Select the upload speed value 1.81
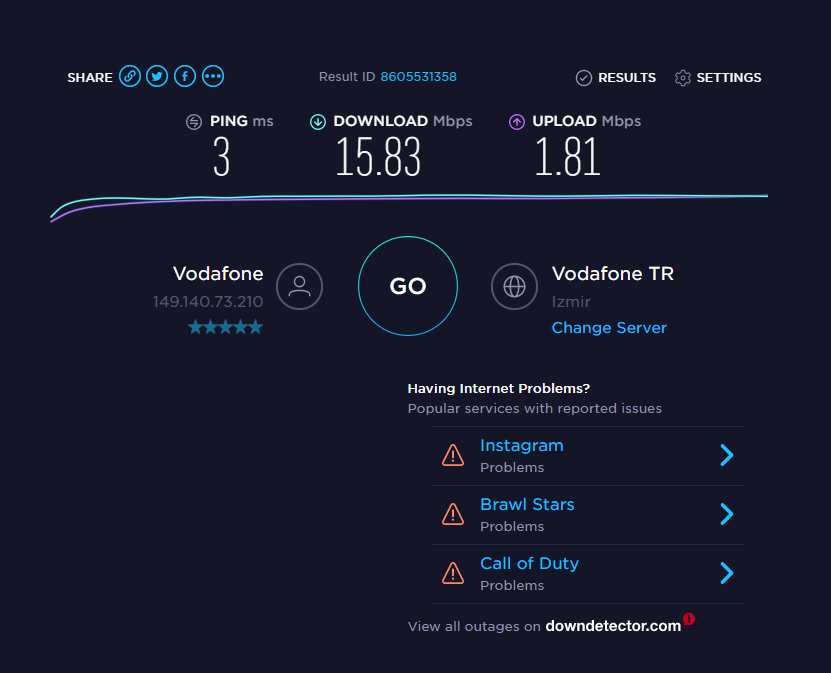Viewport: 831px width, 673px height. (568, 157)
